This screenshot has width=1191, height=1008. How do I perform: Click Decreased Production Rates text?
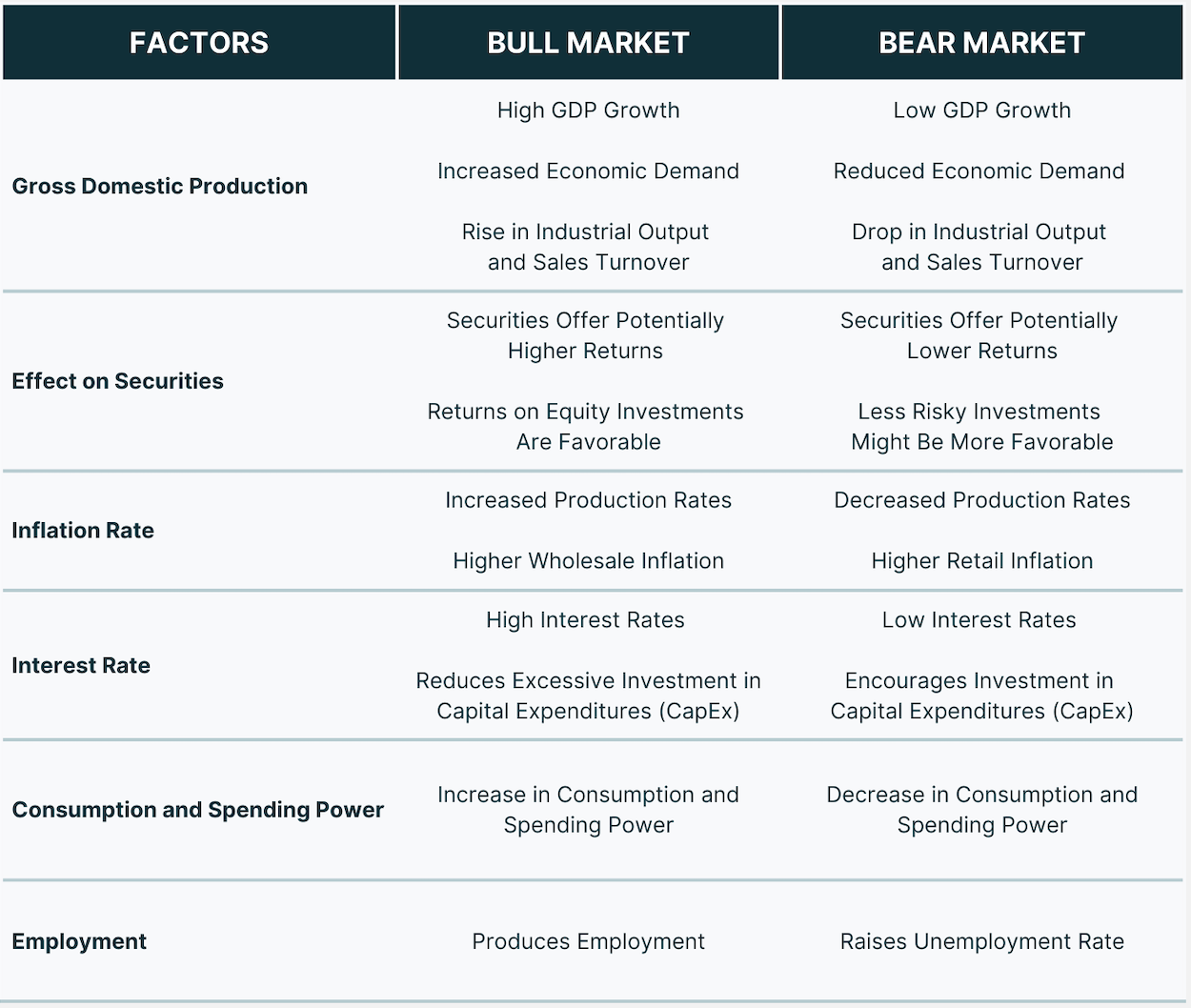point(982,500)
